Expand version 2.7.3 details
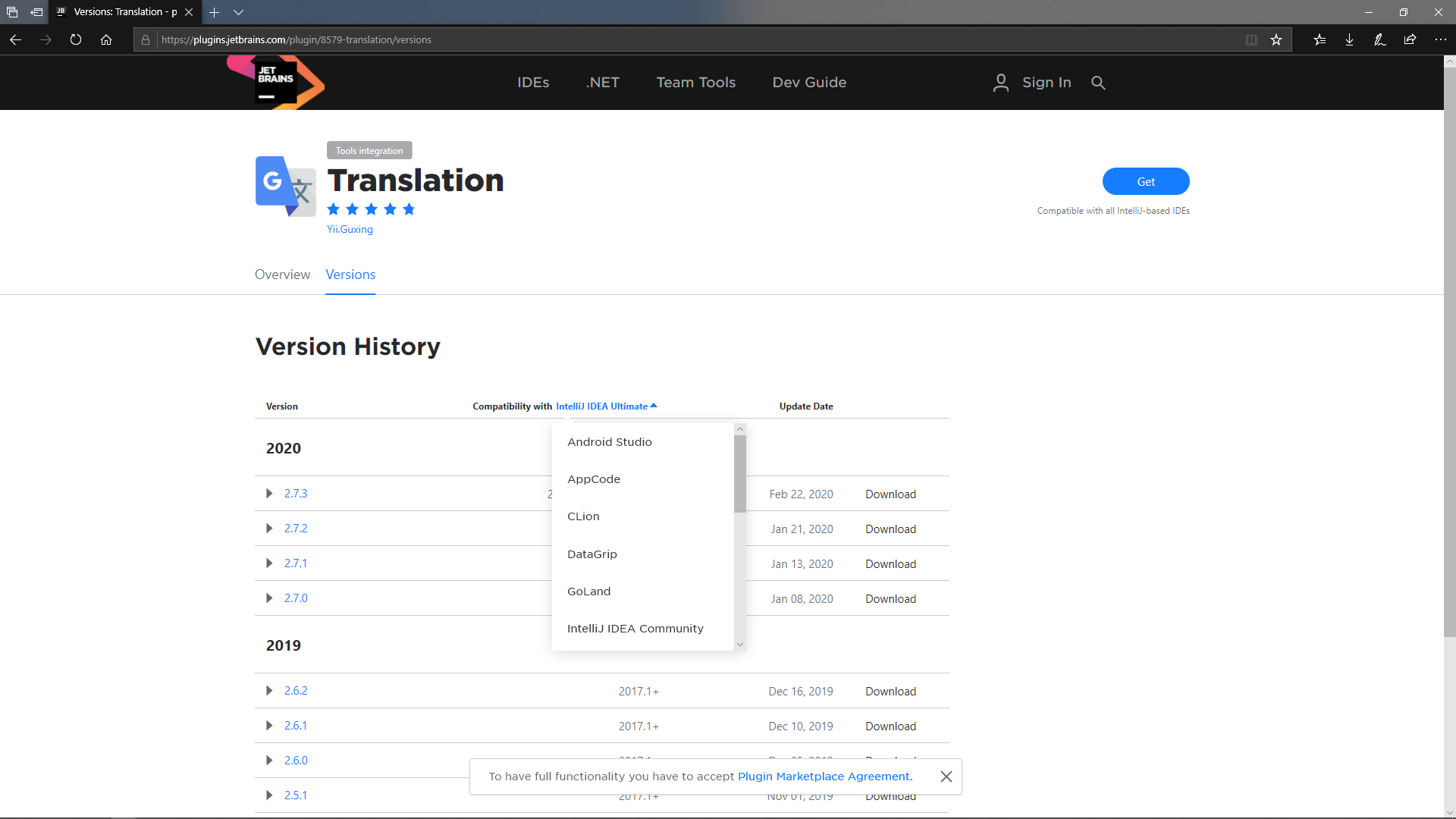This screenshot has height=819, width=1456. [x=269, y=494]
